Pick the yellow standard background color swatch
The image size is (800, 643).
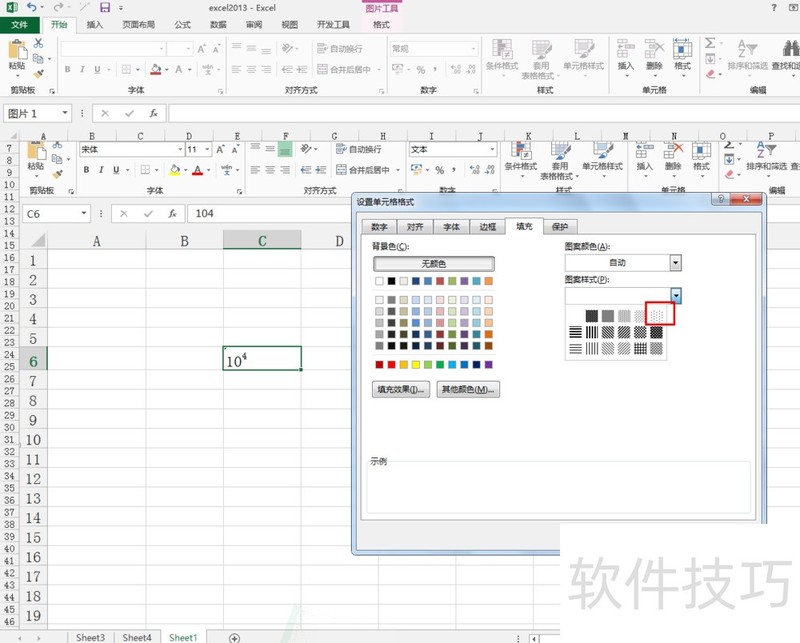click(x=415, y=364)
